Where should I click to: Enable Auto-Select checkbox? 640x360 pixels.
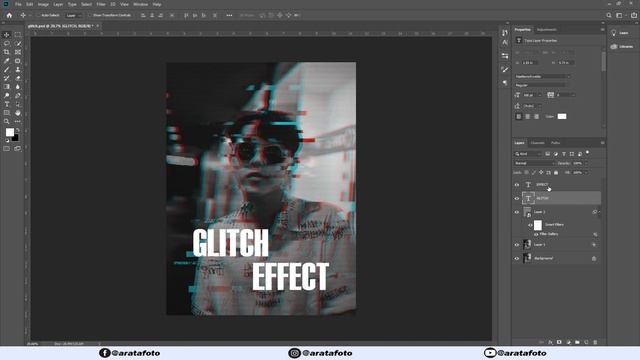(x=40, y=15)
